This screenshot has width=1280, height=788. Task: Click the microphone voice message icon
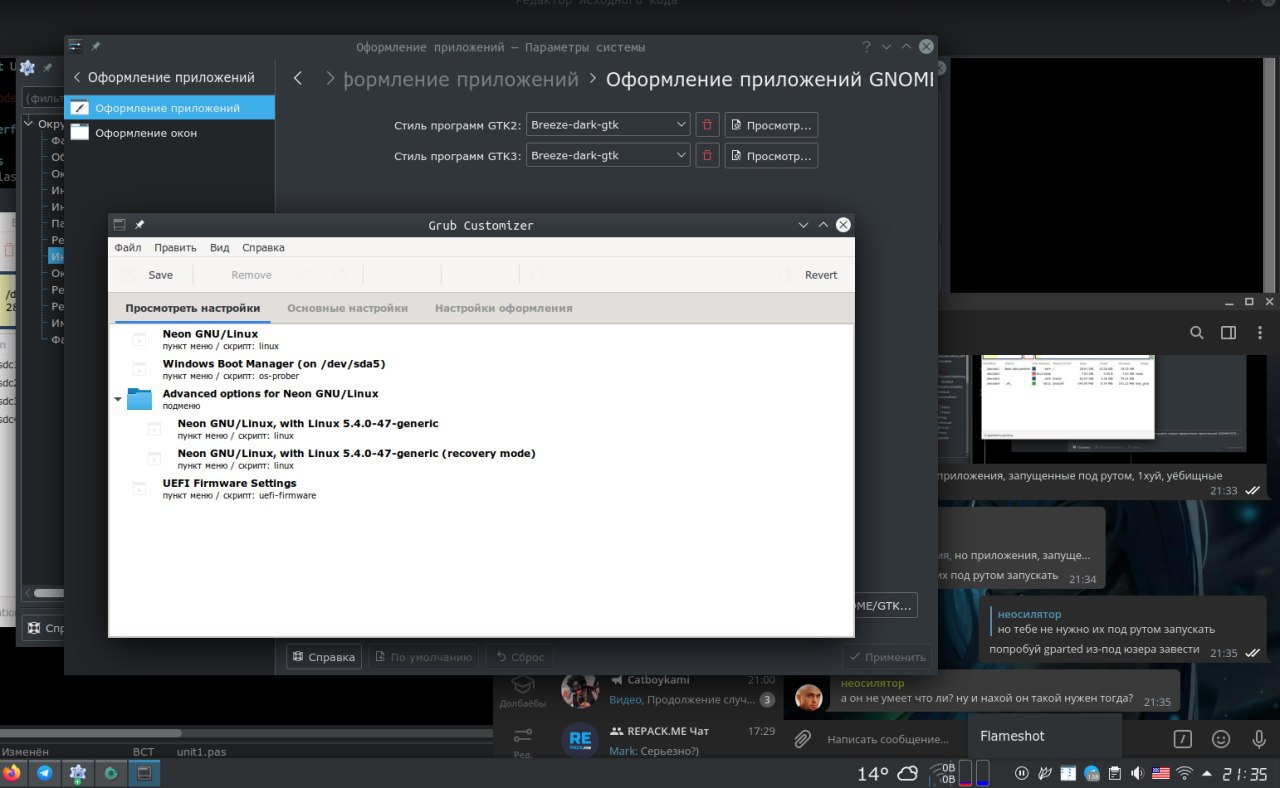1259,739
